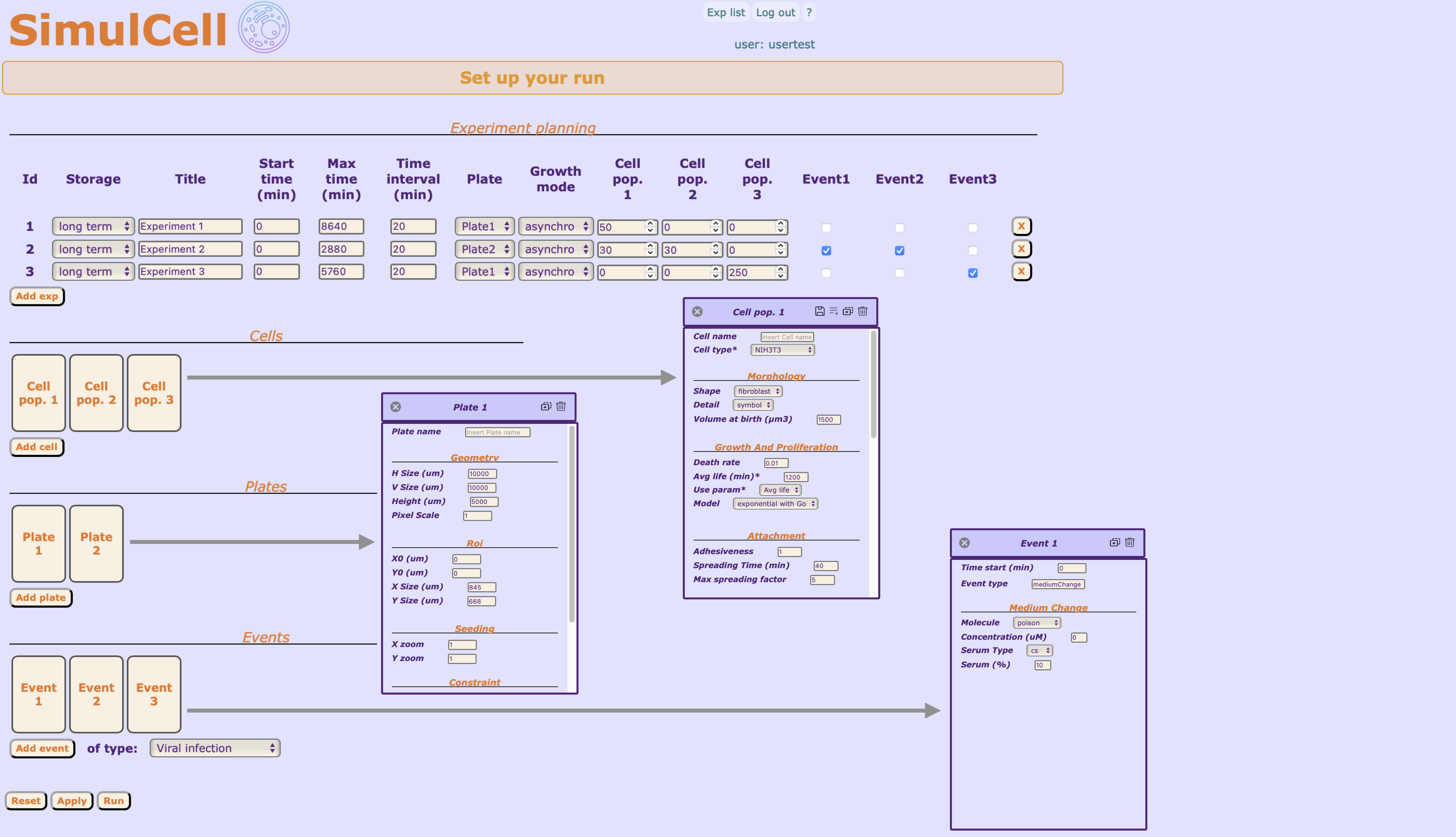Viewport: 1456px width, 837px height.
Task: Enable Event2 checkbox for Experiment 1
Action: 900,228
